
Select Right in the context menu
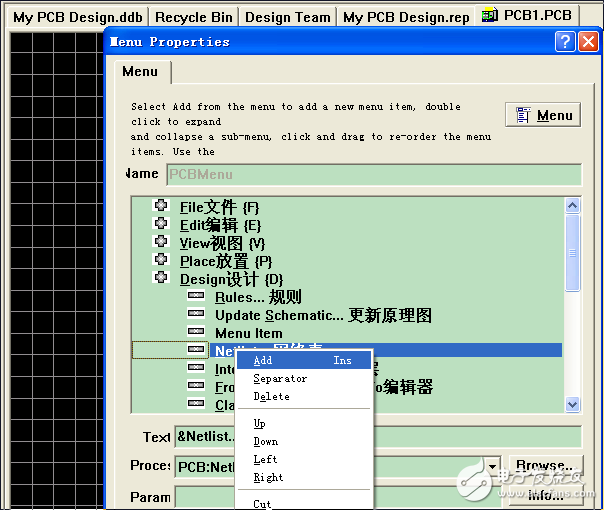[268, 477]
